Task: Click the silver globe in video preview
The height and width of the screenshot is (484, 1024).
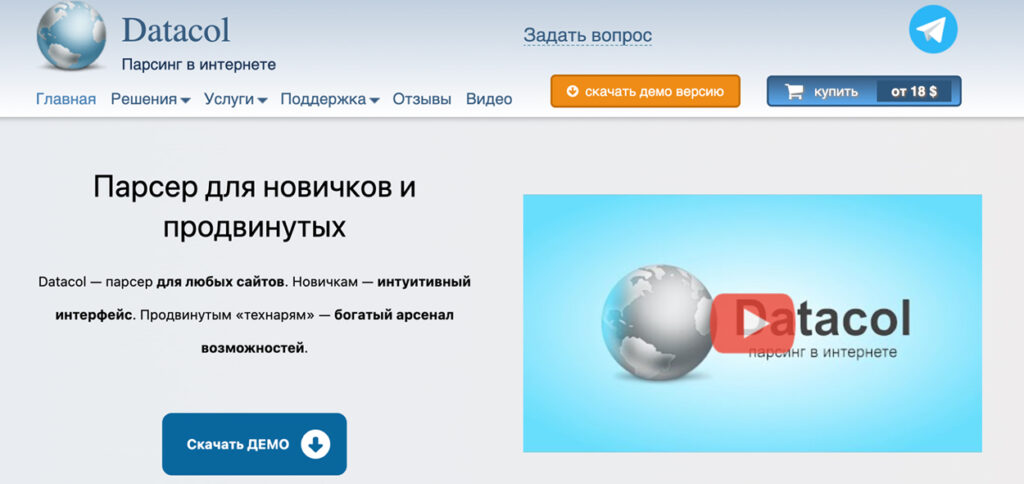Action: [658, 322]
